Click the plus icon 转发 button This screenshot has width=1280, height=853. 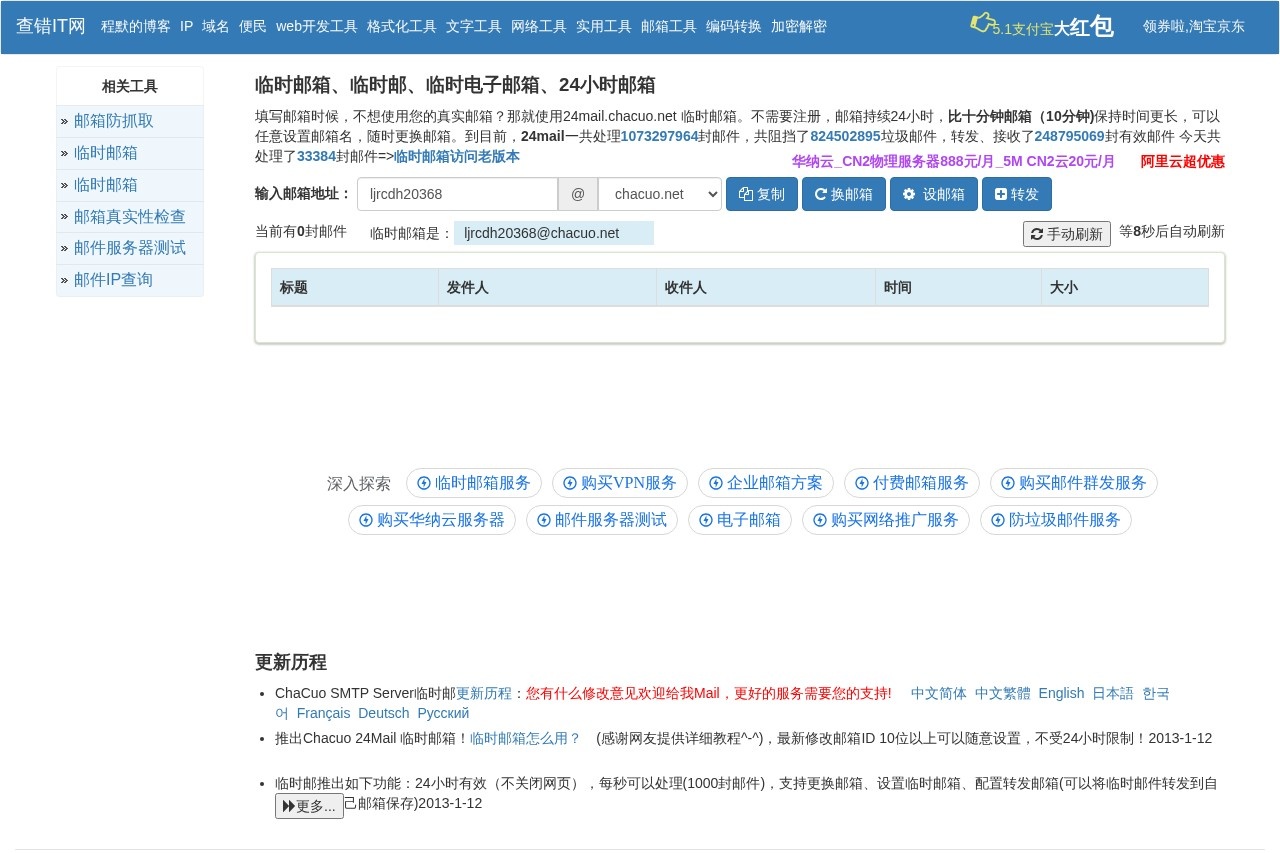coord(1016,194)
